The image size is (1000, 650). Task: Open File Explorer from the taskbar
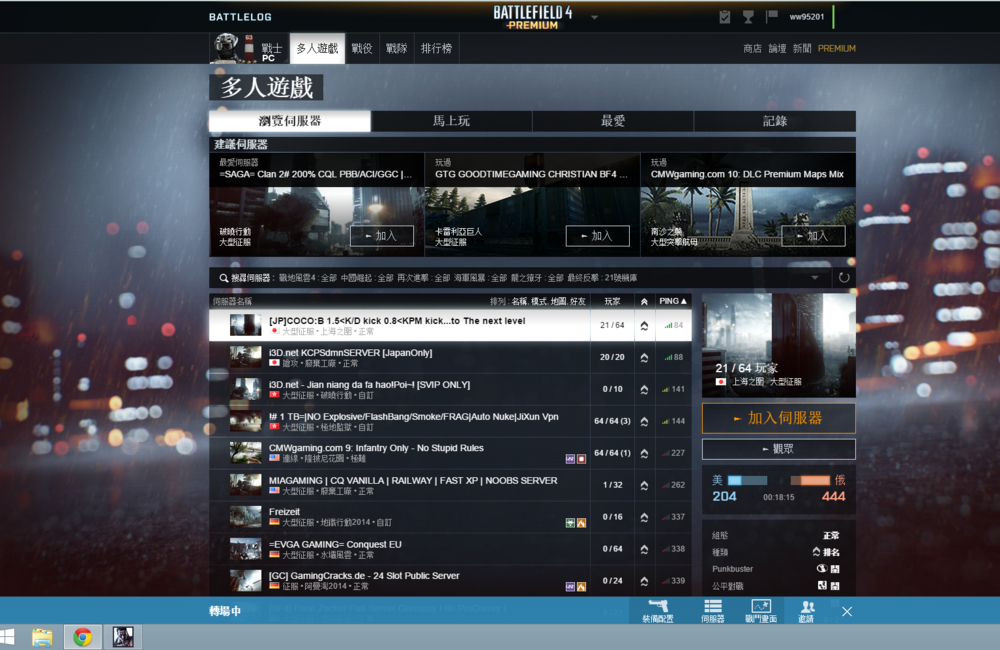(42, 637)
